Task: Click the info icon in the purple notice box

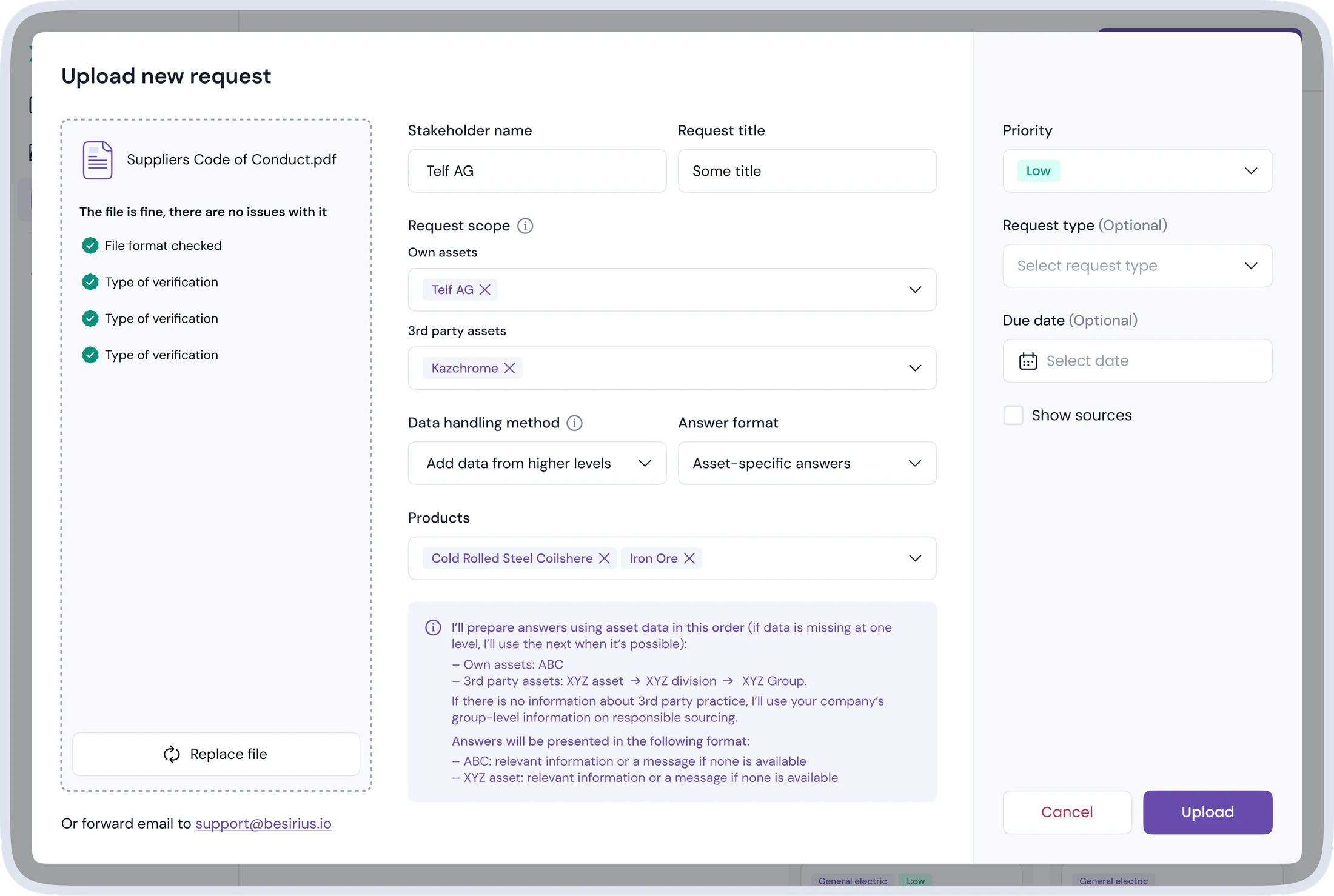Action: point(433,627)
